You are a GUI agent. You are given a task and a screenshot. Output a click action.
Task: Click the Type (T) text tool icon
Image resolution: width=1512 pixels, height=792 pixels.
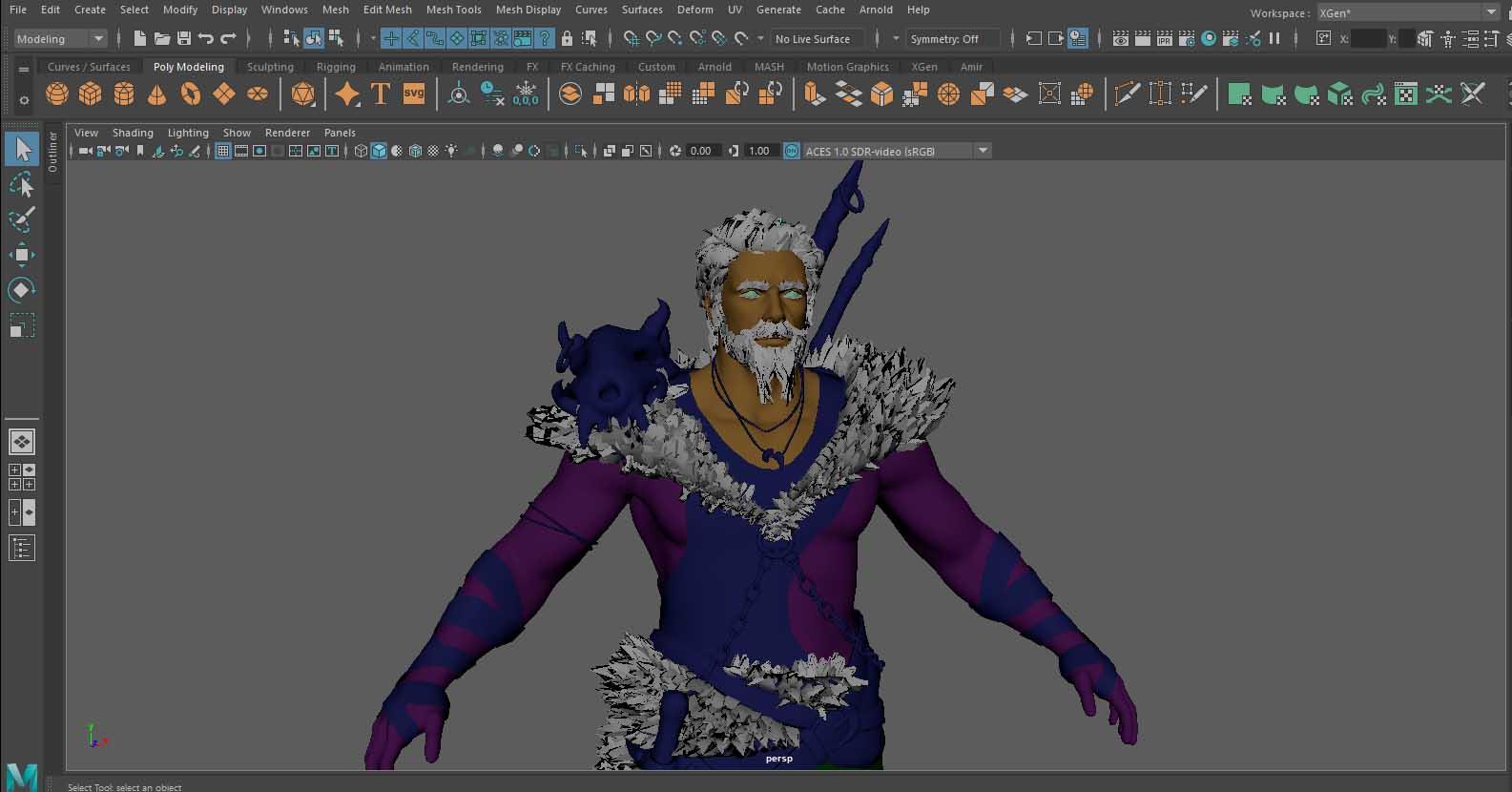pyautogui.click(x=380, y=94)
